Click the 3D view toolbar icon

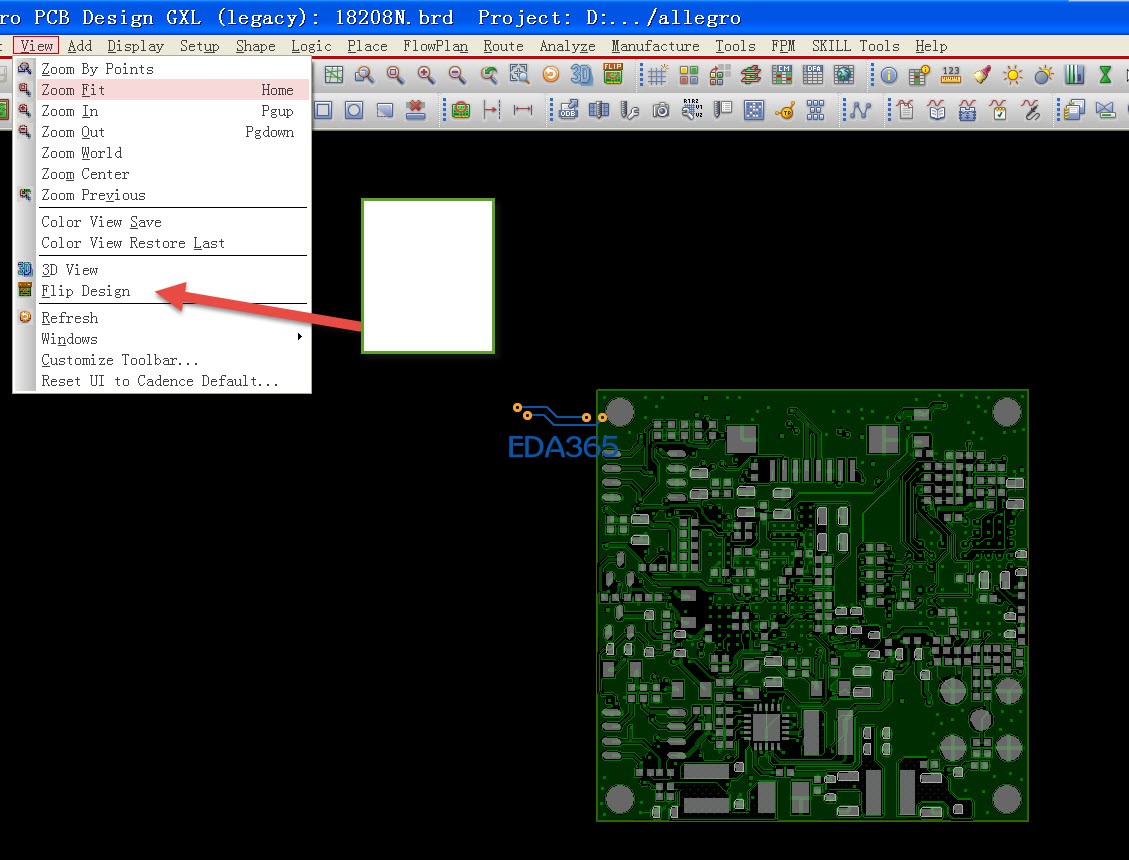point(581,75)
